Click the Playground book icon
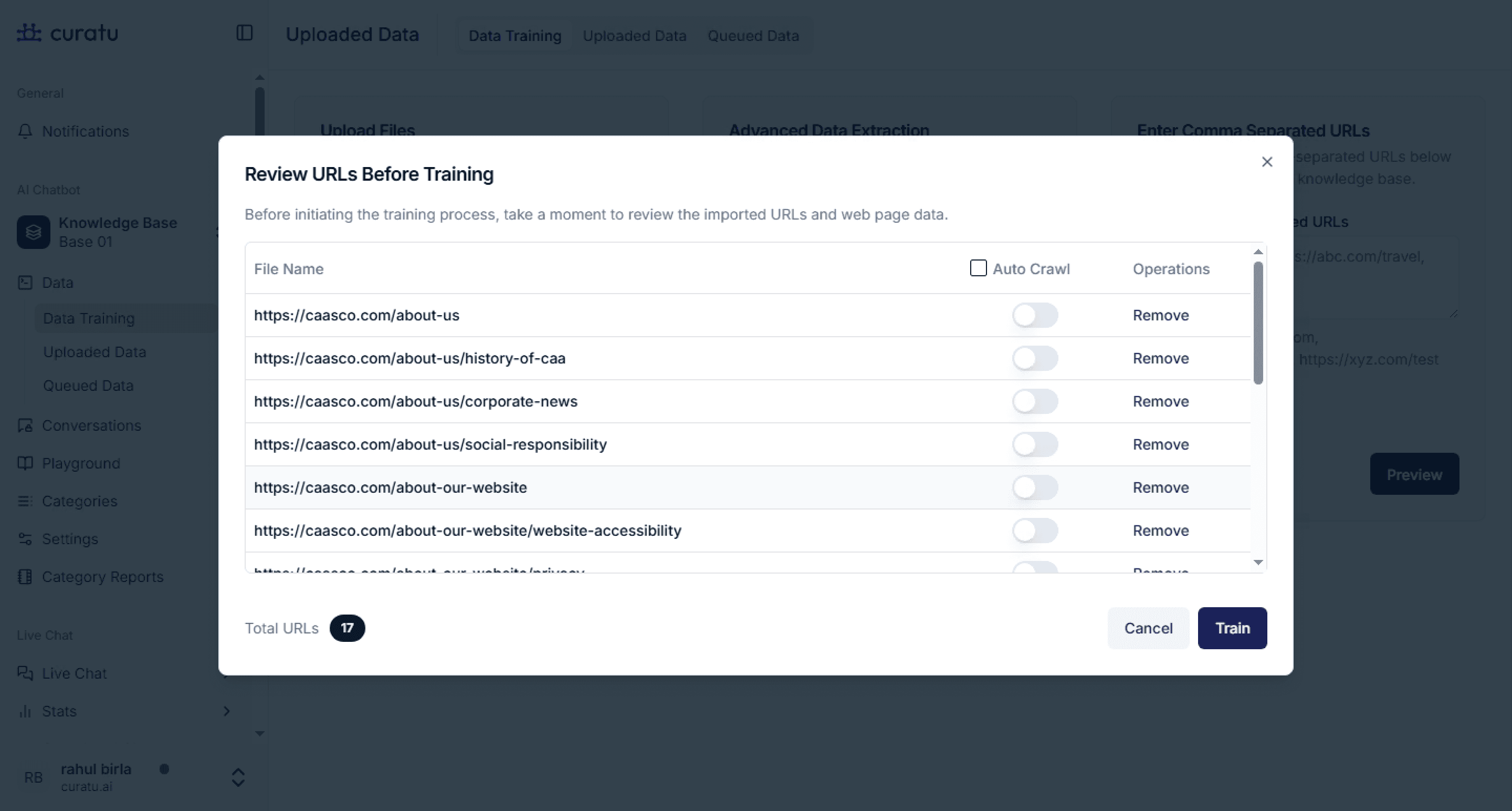The image size is (1512, 811). (x=25, y=463)
